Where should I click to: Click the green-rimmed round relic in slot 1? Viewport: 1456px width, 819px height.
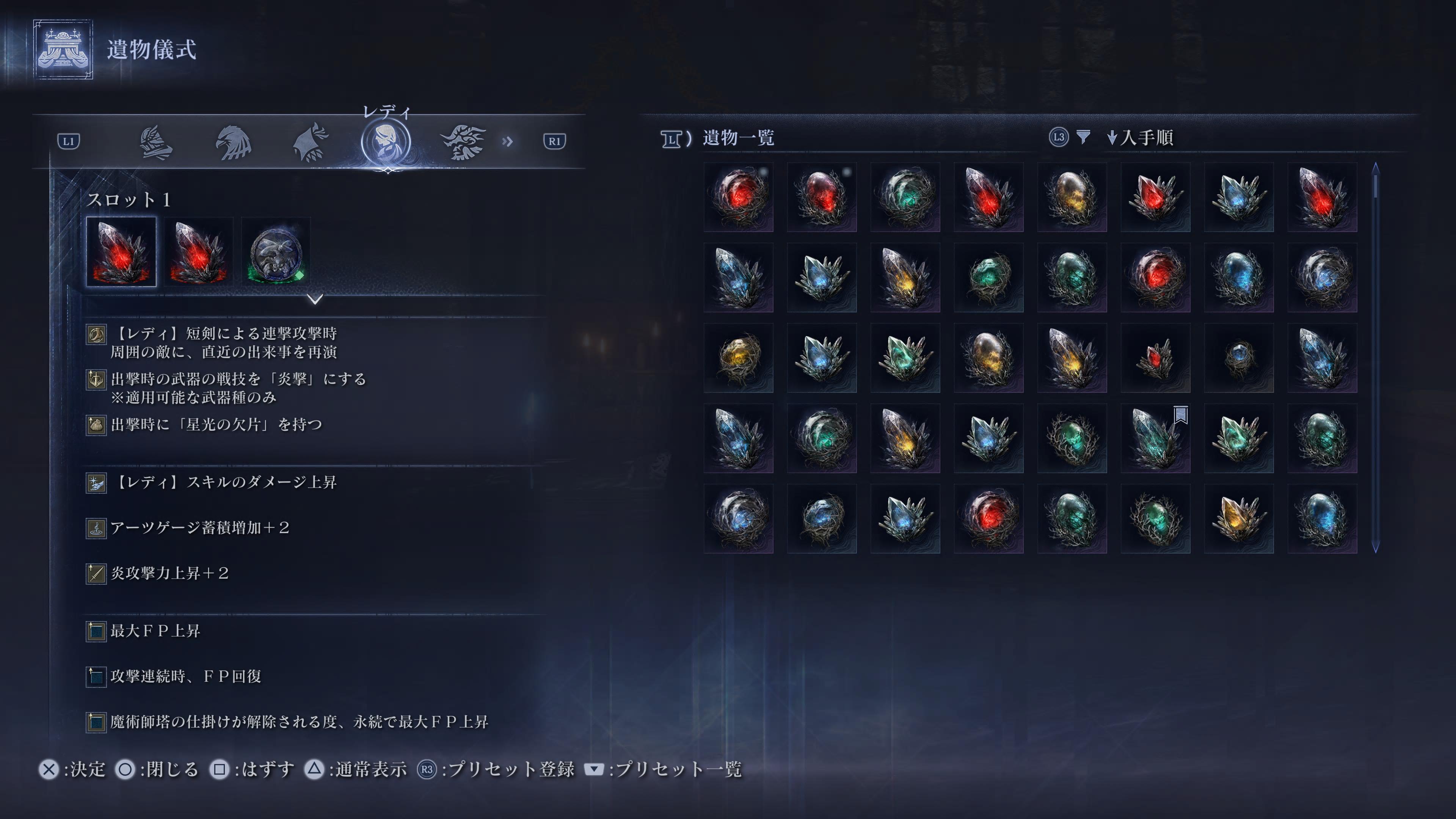pyautogui.click(x=276, y=252)
